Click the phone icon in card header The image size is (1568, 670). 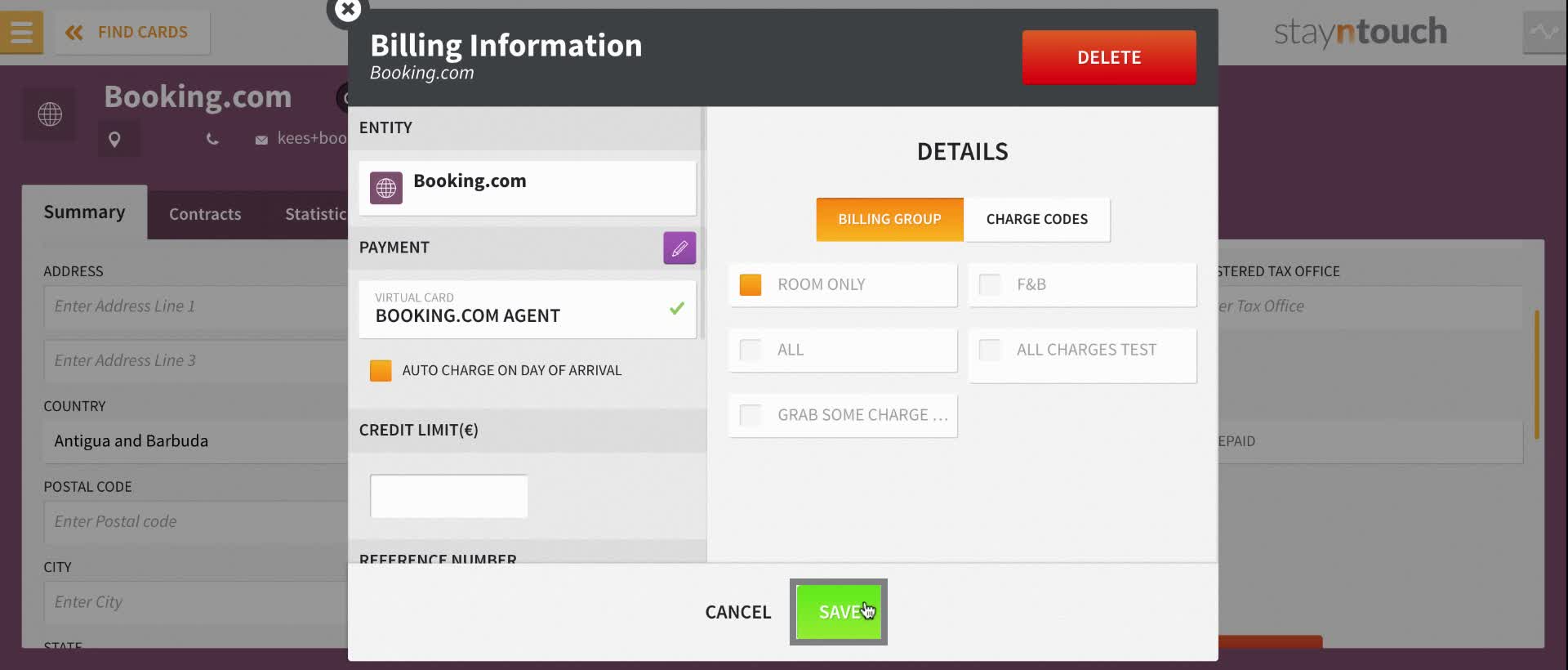click(212, 140)
